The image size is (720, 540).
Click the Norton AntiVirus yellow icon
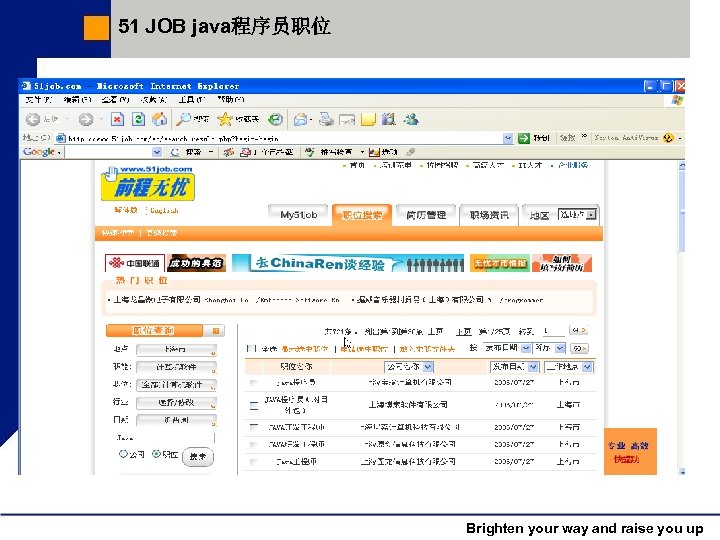[669, 138]
